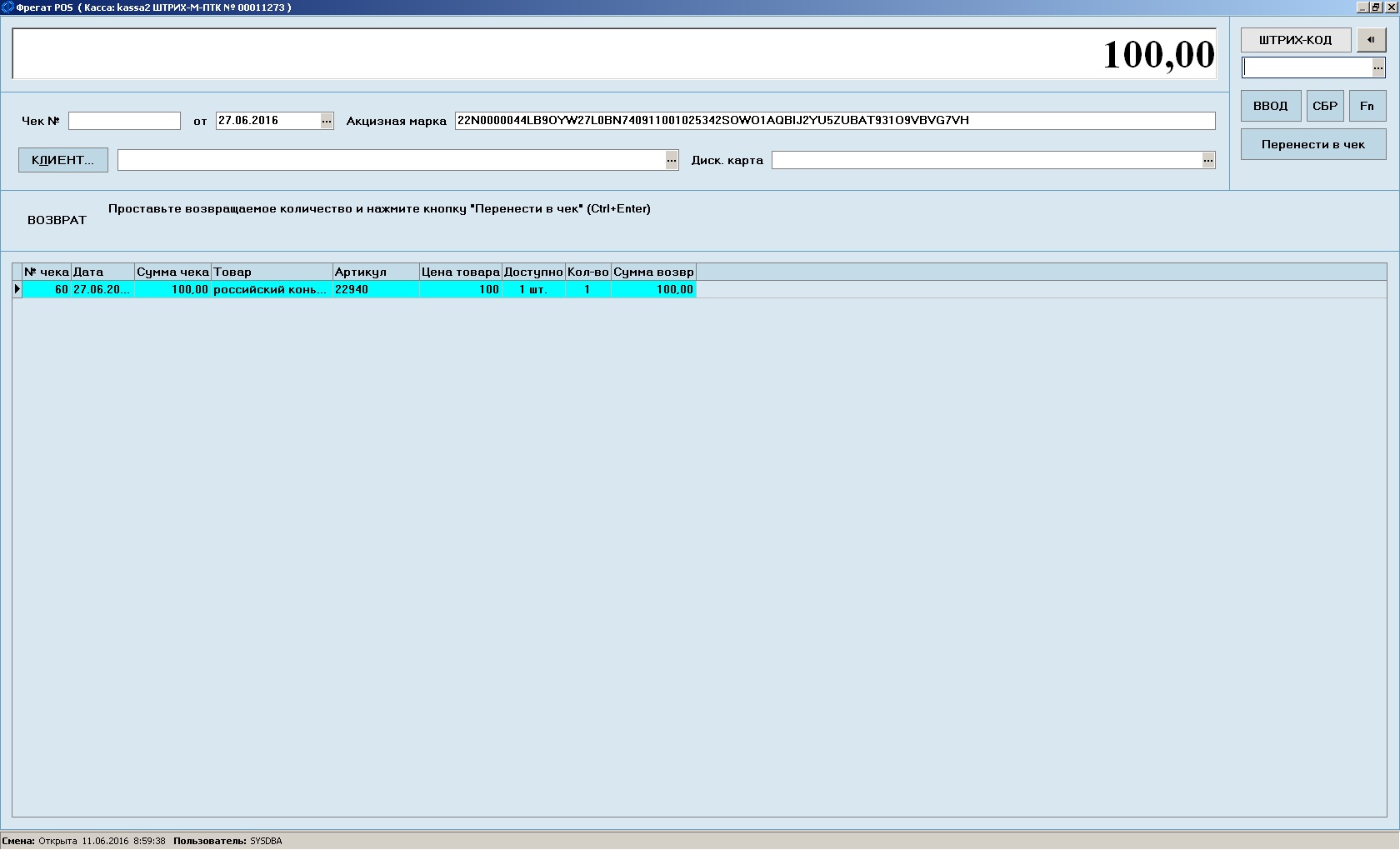Image resolution: width=1400 pixels, height=850 pixels.
Task: Click the ШТРИХ-КОД button
Action: pos(1295,40)
